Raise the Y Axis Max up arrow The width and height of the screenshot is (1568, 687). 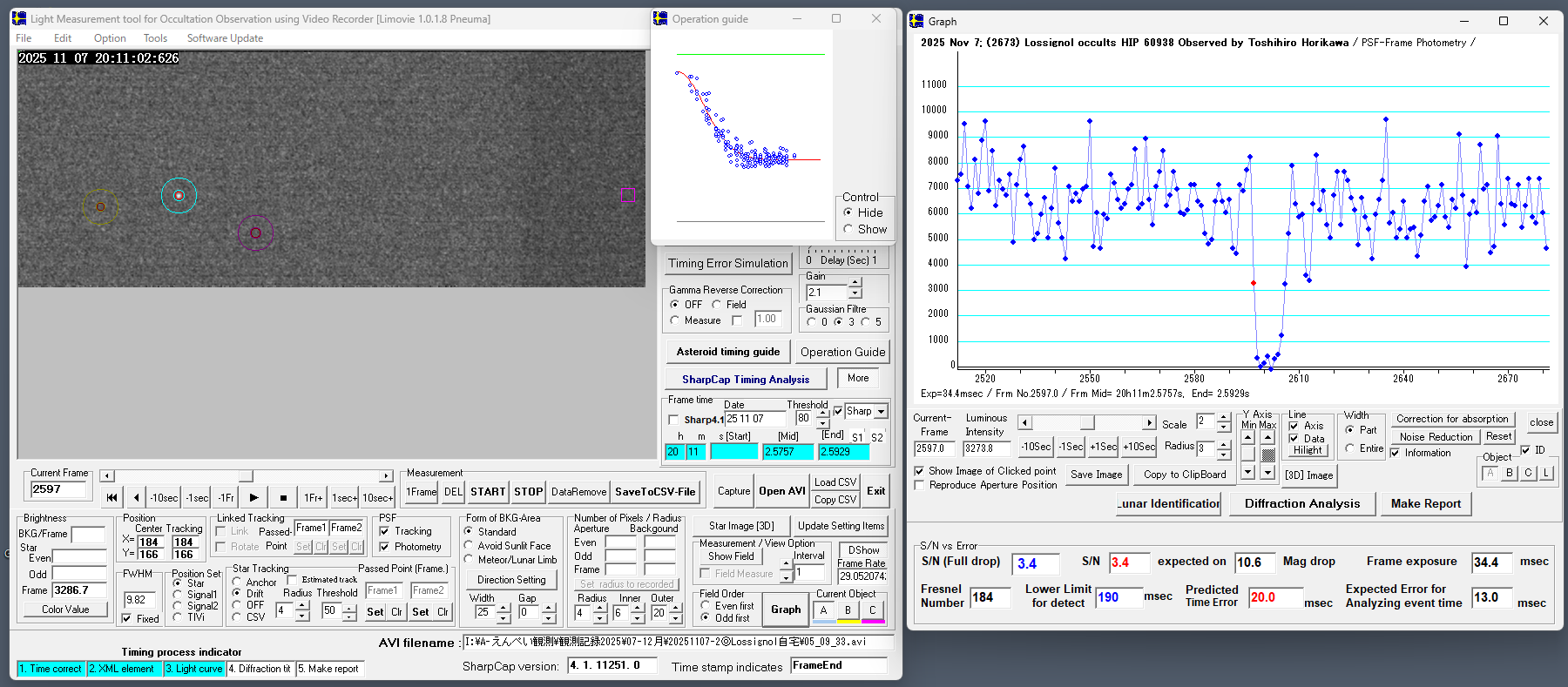[1267, 437]
